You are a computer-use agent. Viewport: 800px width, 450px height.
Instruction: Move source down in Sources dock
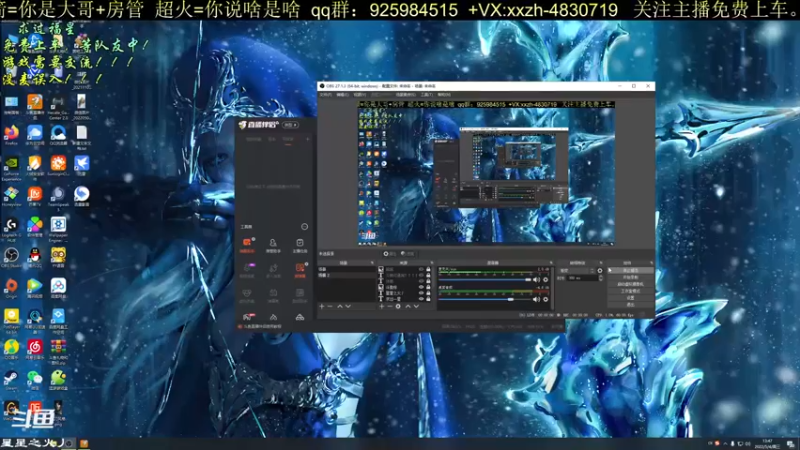click(416, 306)
